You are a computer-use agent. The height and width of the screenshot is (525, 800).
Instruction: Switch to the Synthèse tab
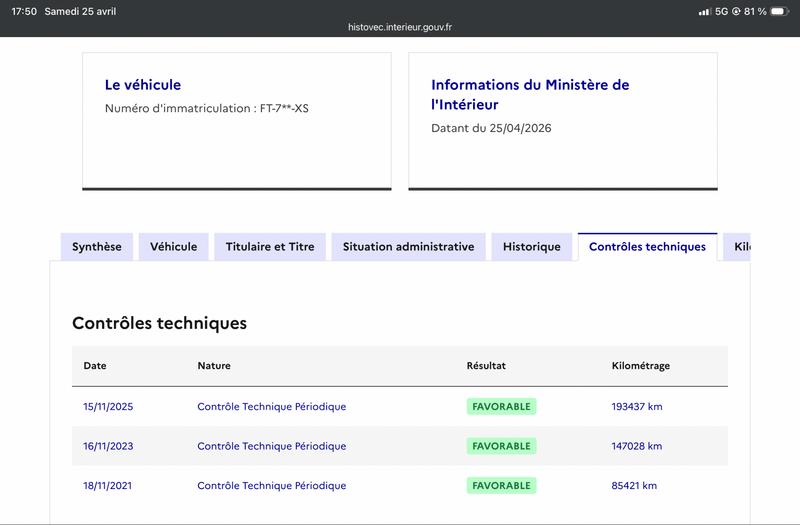click(97, 247)
